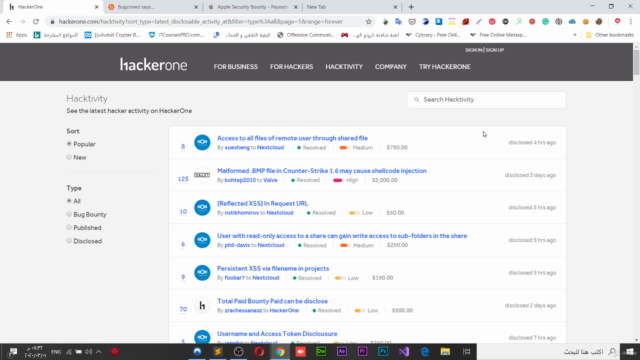Open 'Persistent XSS via filename in projects' report
Viewport: 640px width, 360px height.
(x=273, y=268)
